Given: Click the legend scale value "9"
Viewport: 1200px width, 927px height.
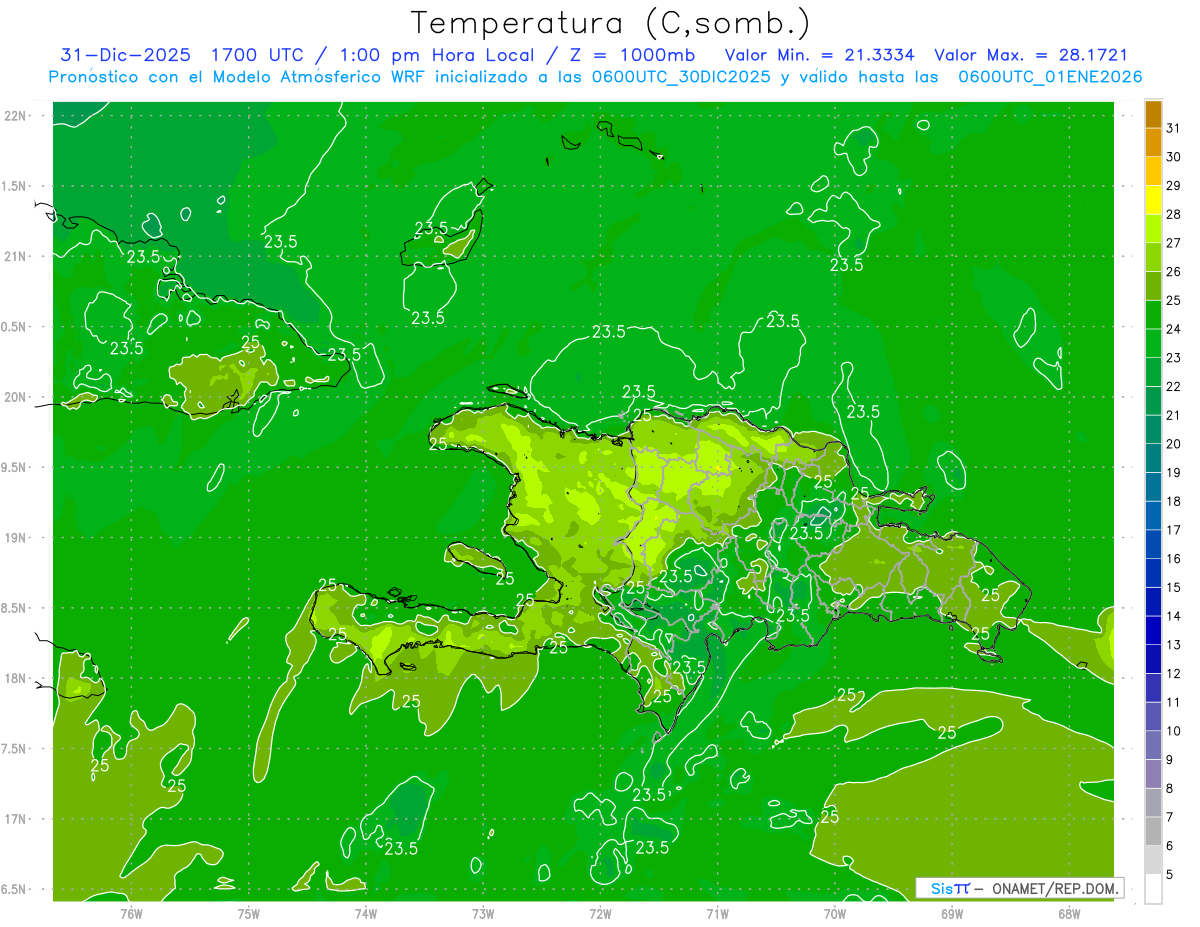Looking at the screenshot, I should click(x=1170, y=760).
